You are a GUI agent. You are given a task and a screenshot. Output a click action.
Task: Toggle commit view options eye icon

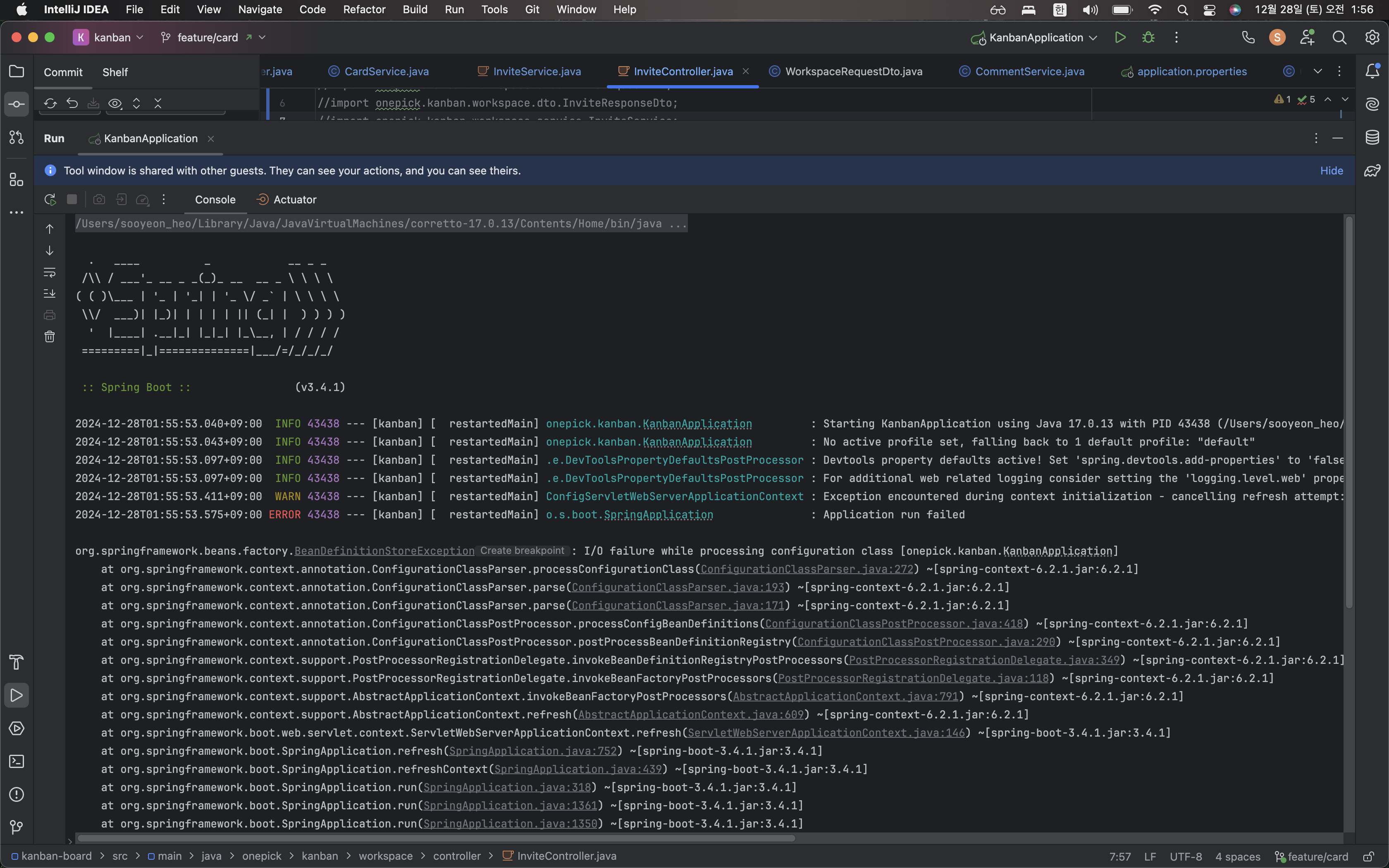point(115,103)
